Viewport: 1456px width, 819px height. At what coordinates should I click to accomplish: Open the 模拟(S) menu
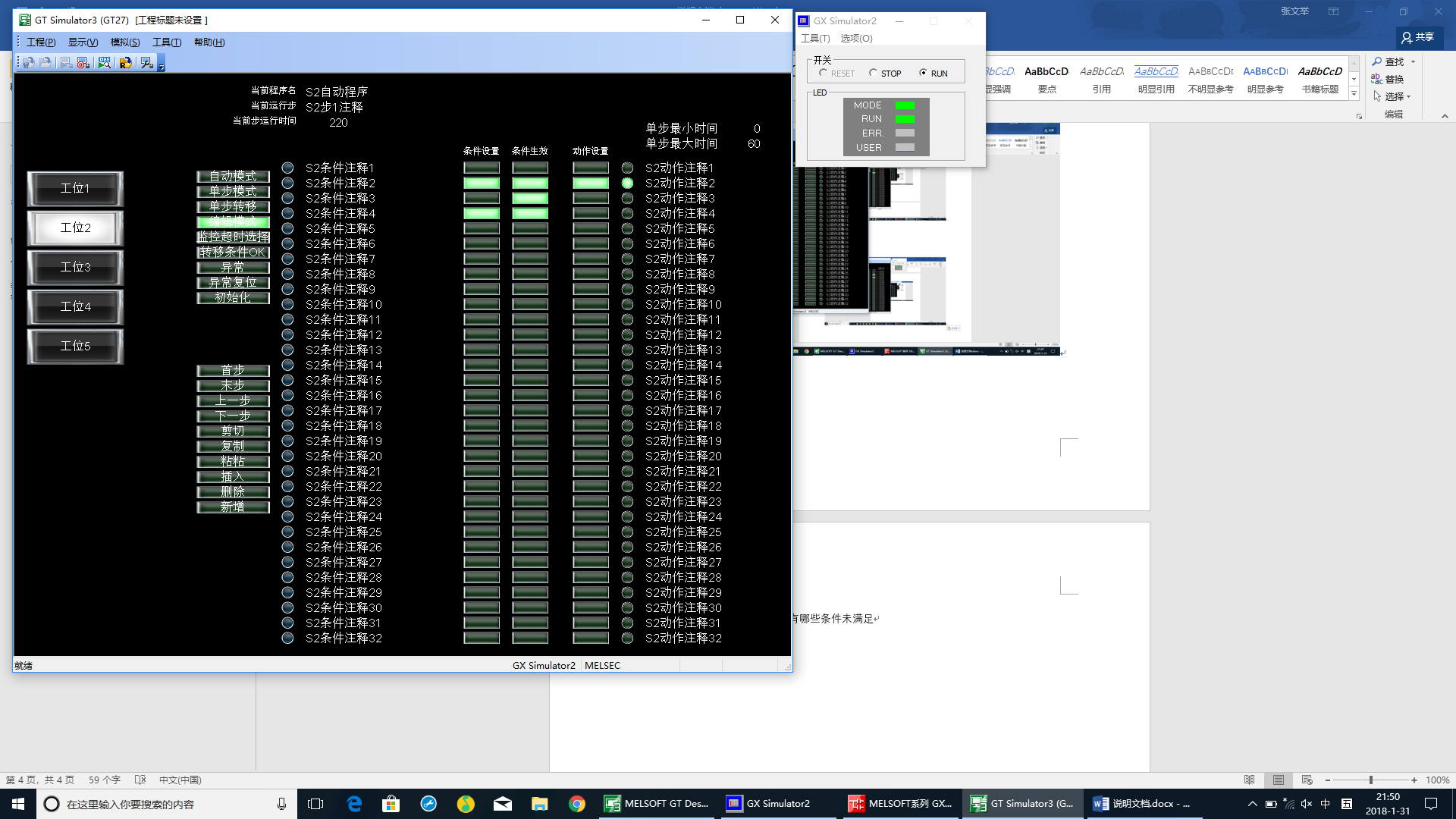coord(124,42)
